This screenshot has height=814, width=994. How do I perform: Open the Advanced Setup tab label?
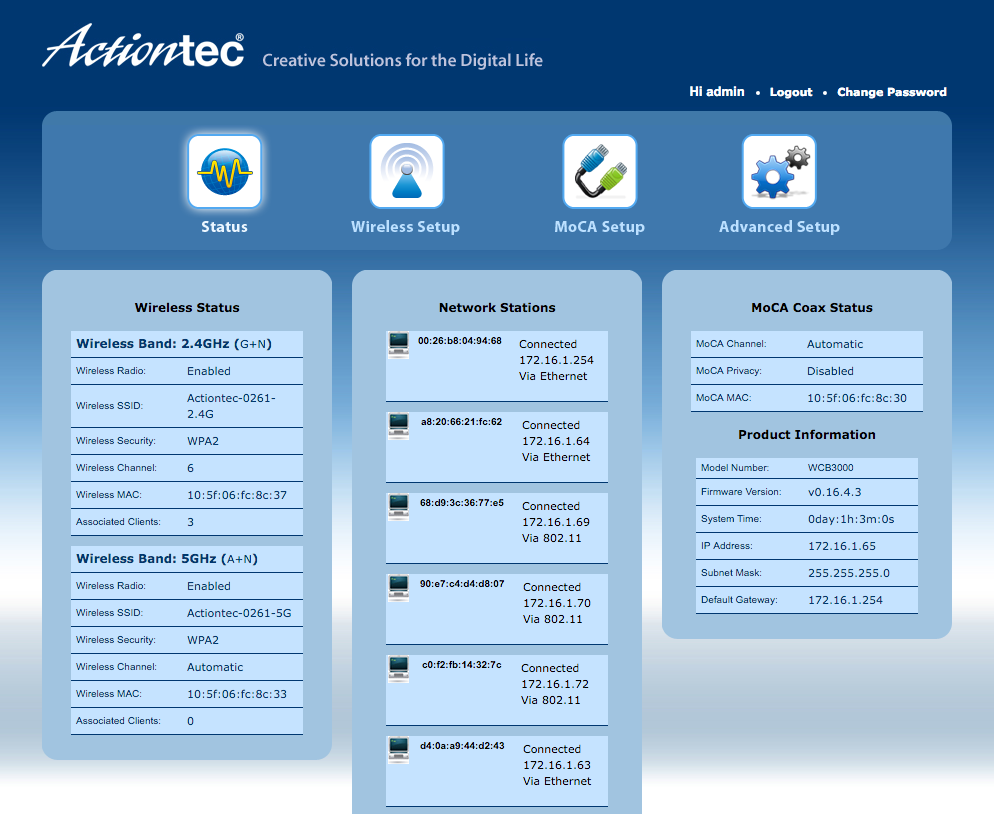coord(779,227)
